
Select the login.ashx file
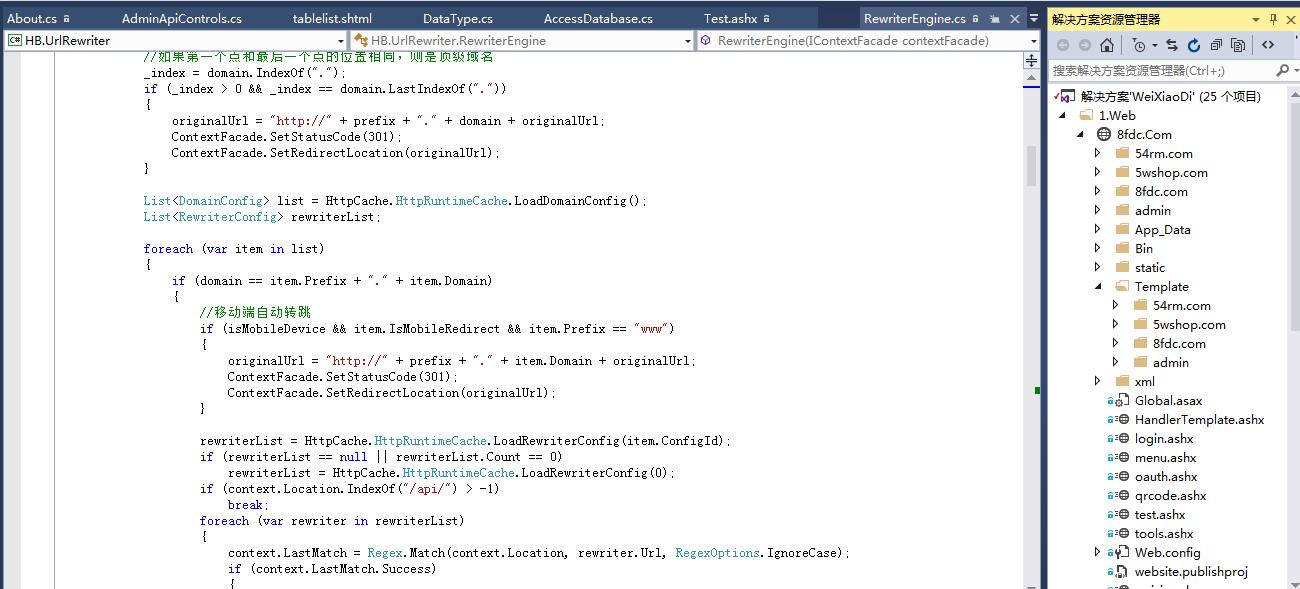[x=1164, y=438]
